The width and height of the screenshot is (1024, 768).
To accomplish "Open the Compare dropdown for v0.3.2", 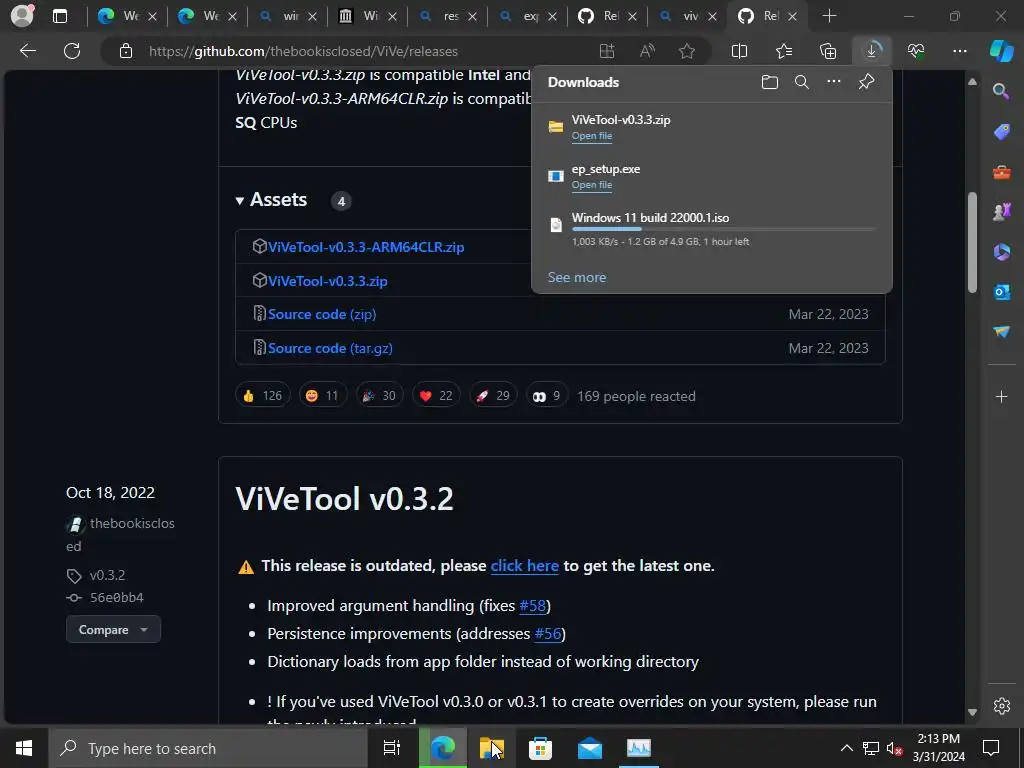I will coord(113,630).
